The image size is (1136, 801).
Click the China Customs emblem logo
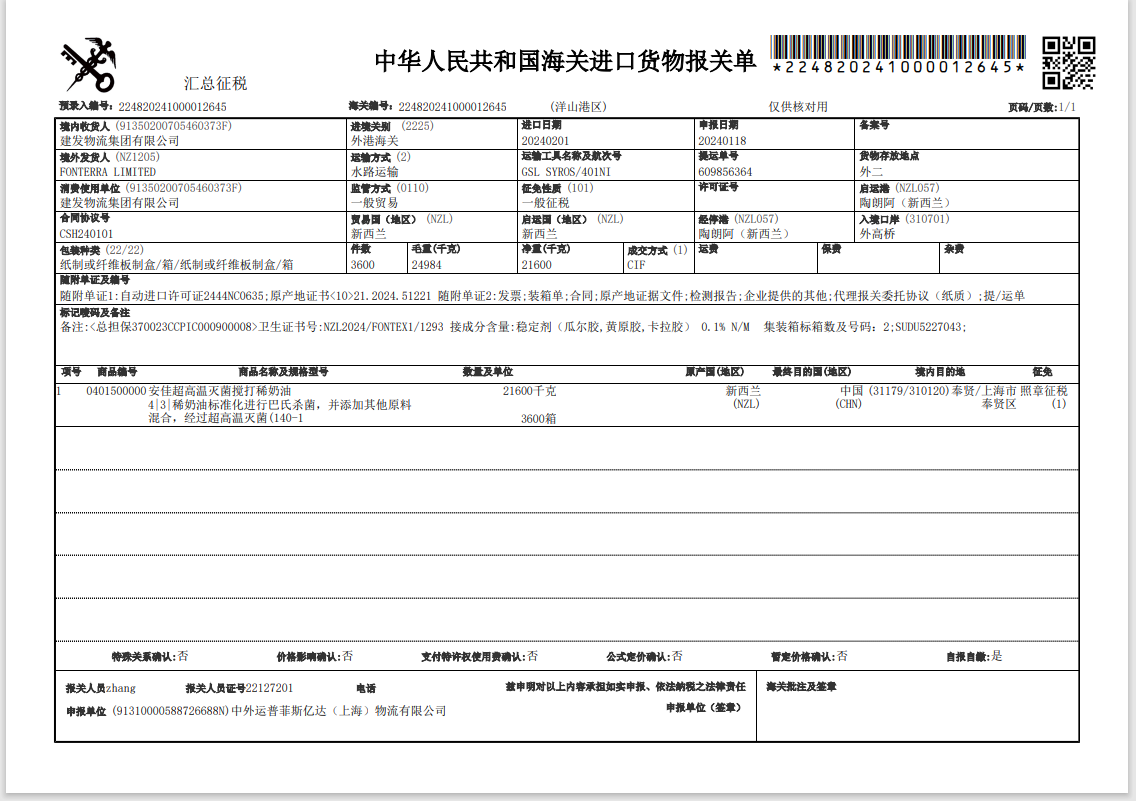(88, 66)
